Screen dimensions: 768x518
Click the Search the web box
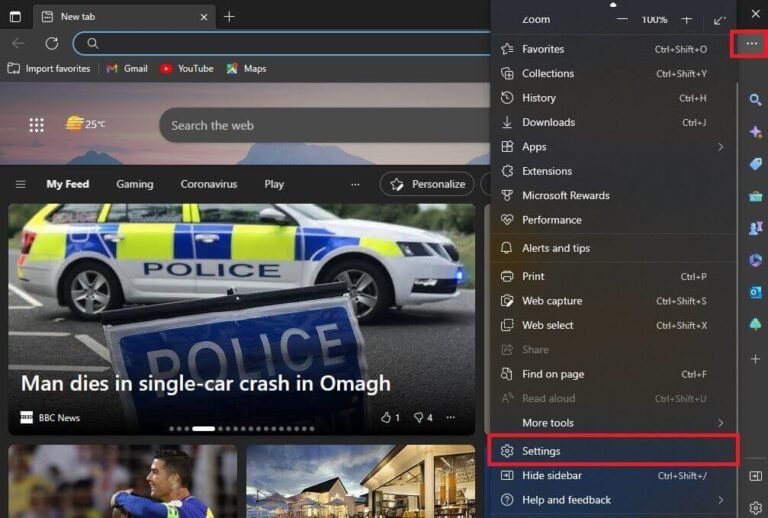(325, 125)
